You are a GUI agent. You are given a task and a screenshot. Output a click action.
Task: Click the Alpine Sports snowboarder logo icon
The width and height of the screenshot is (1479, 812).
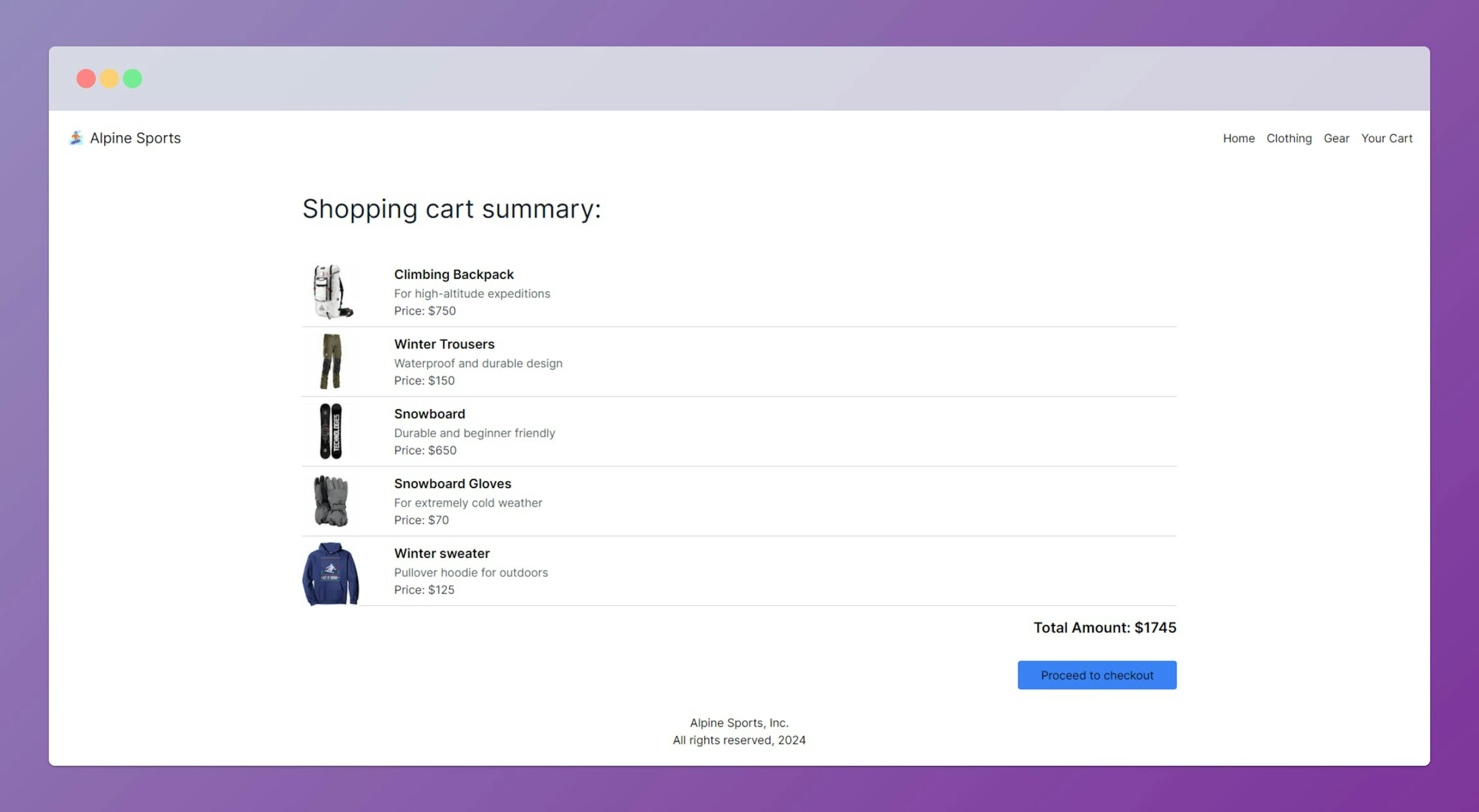click(76, 138)
